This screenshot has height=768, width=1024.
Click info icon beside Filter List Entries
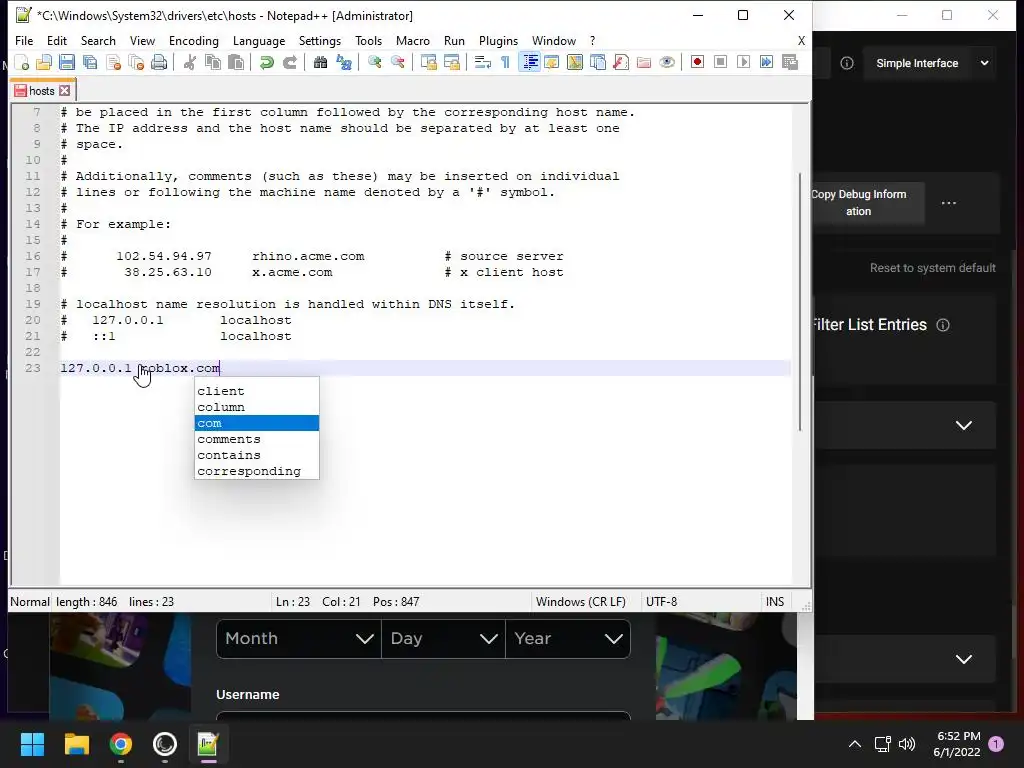[943, 325]
